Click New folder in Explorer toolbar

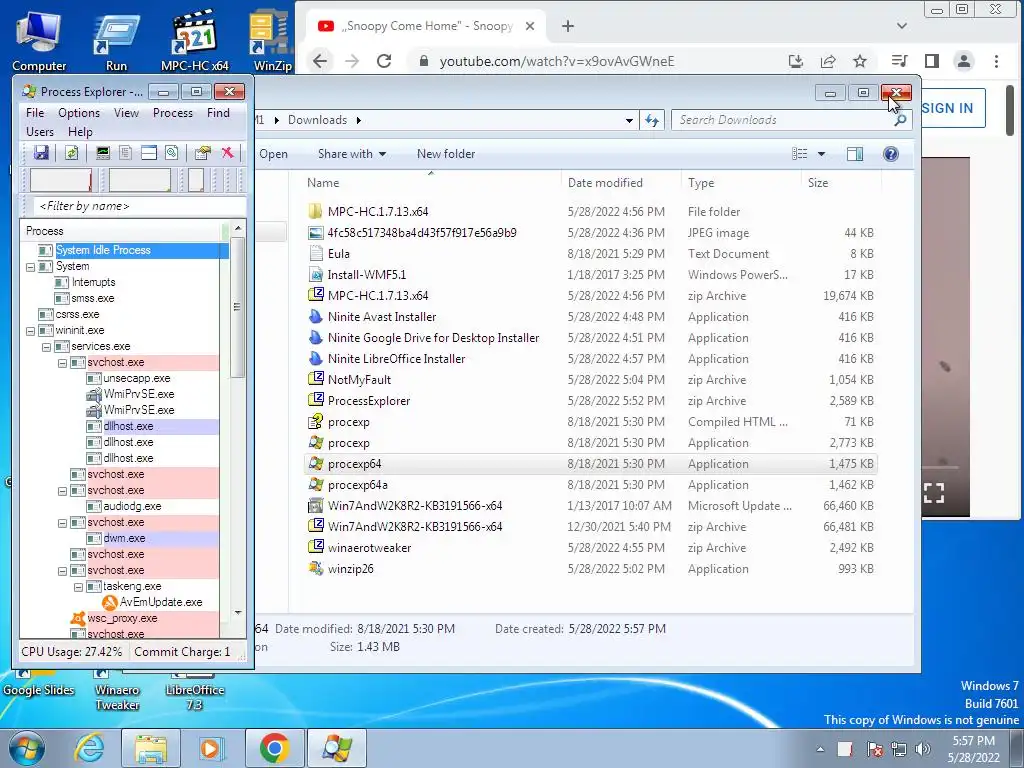pos(445,154)
